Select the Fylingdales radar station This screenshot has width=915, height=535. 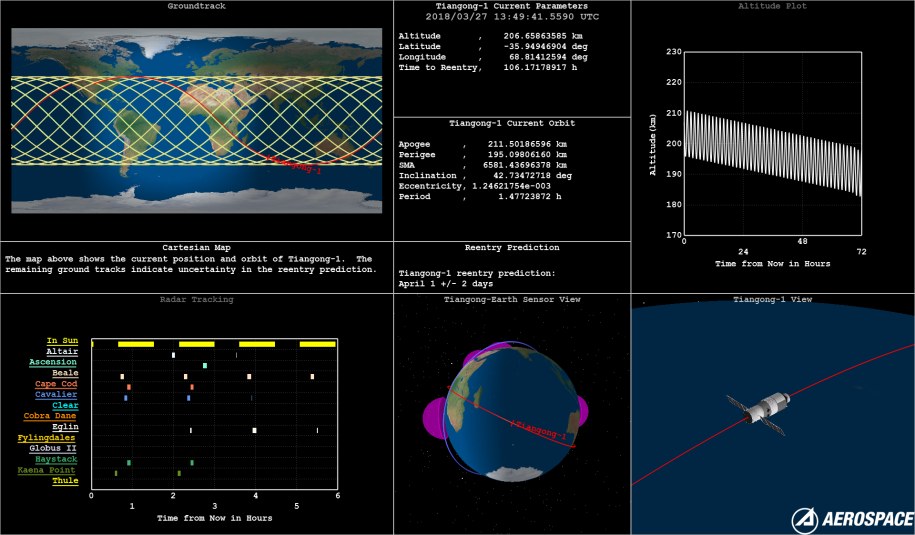[x=47, y=438]
